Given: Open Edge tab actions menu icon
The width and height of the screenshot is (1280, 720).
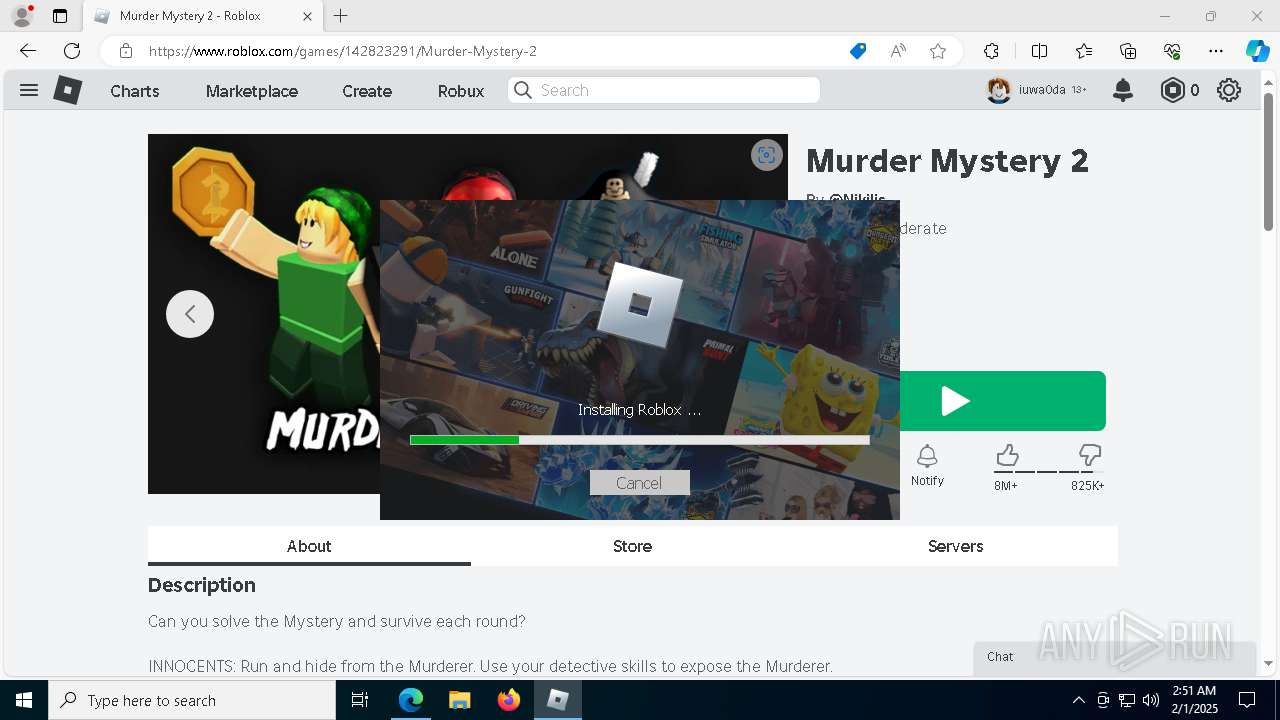Looking at the screenshot, I should click(60, 16).
